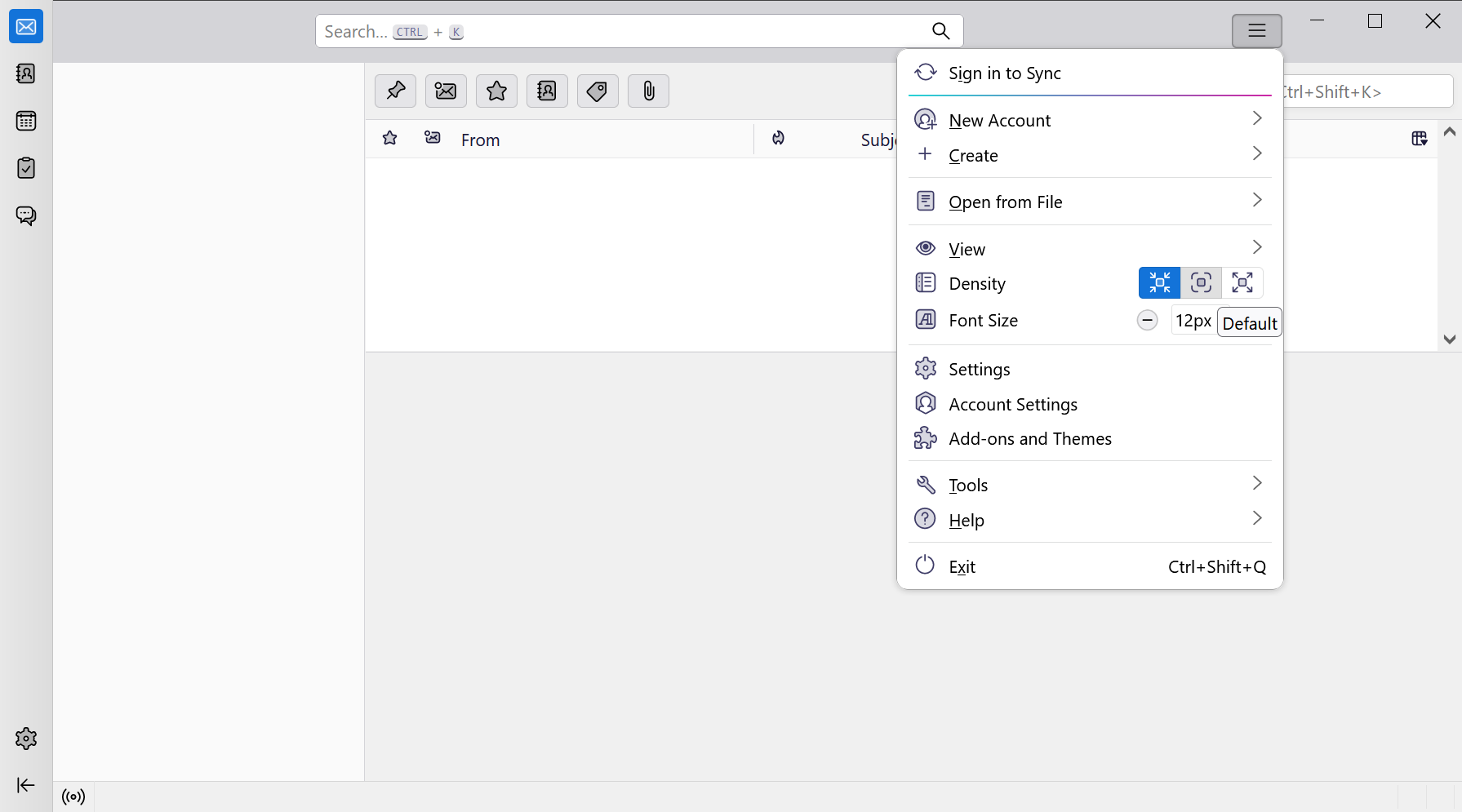Open Settings from the menu
Viewport: 1462px width, 812px height.
(1090, 369)
